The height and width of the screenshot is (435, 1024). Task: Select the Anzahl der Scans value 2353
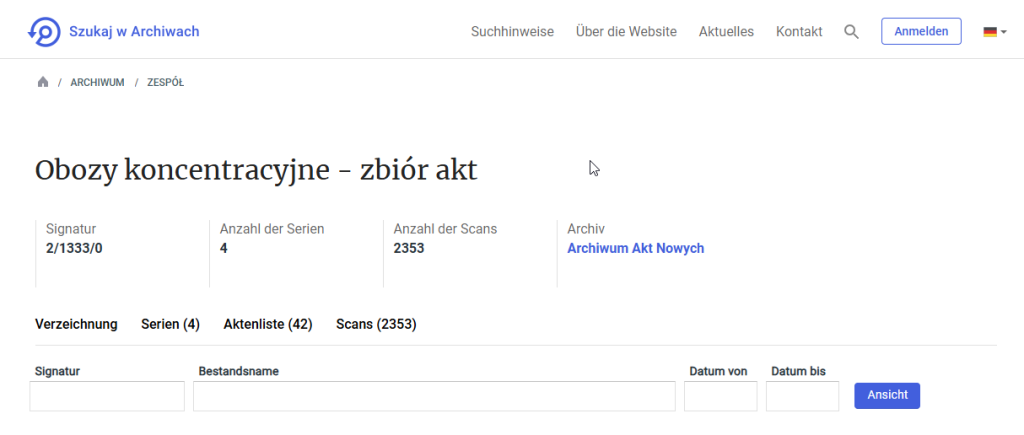click(x=409, y=248)
